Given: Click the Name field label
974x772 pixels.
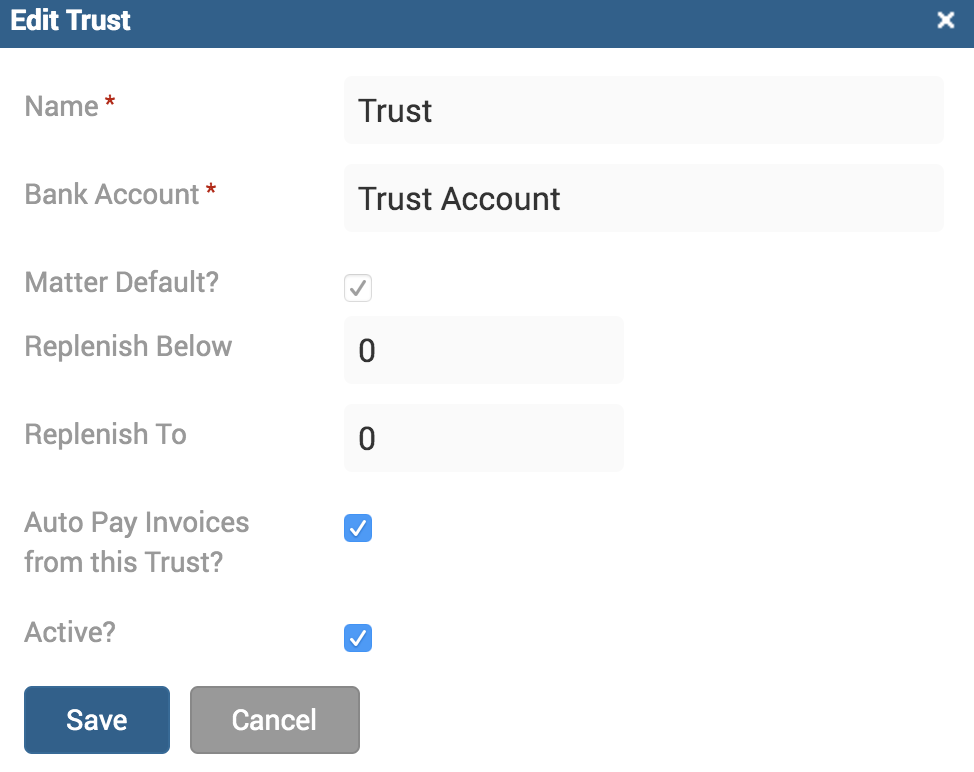Looking at the screenshot, I should tap(61, 106).
